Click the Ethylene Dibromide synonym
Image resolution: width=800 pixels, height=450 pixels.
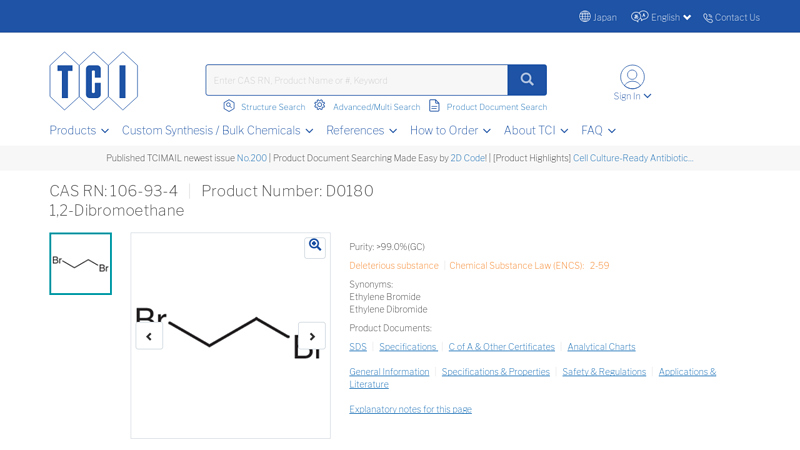coord(388,309)
